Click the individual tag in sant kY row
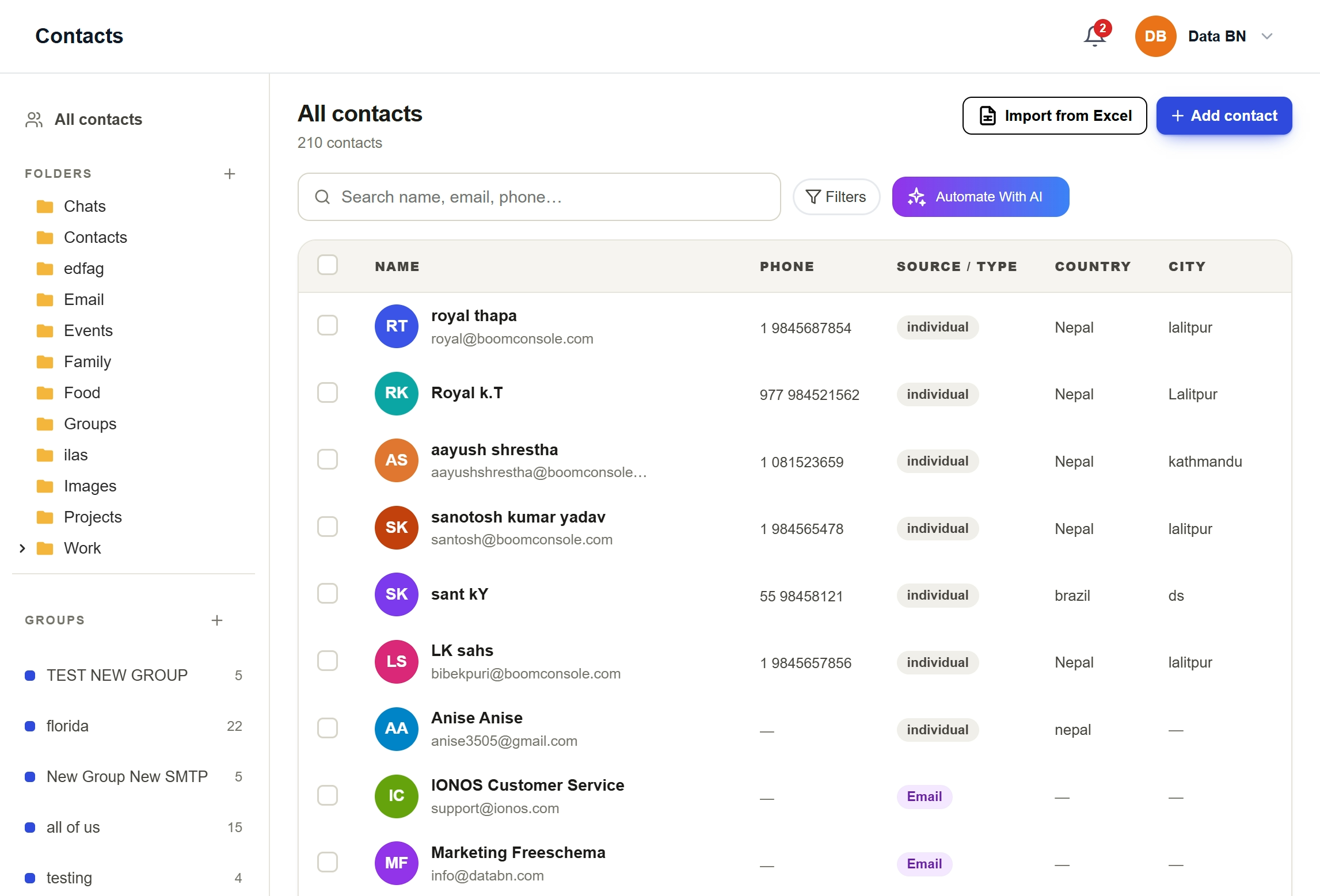This screenshot has width=1320, height=896. pos(938,595)
